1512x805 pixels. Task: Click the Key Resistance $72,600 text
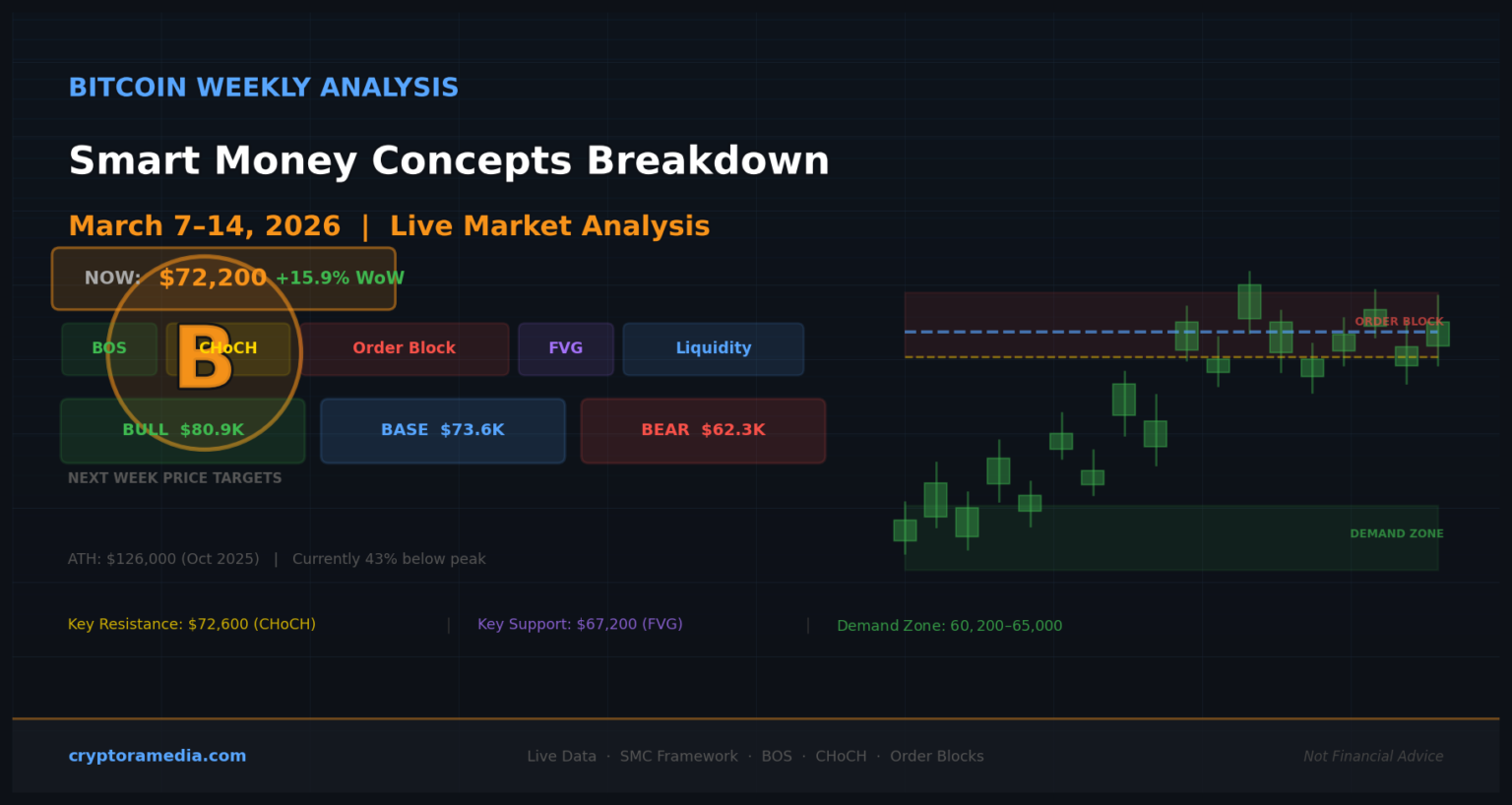192,625
